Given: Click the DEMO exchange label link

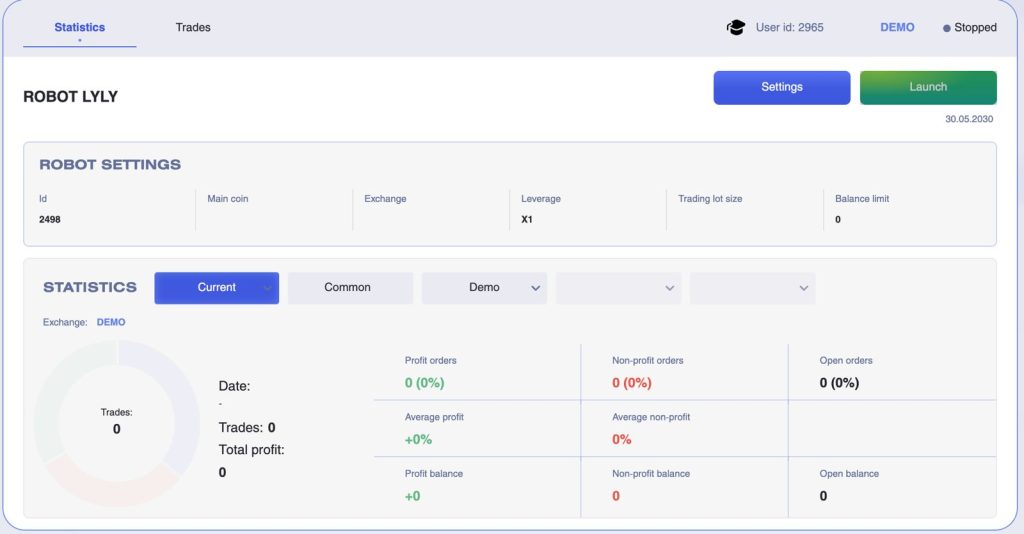Looking at the screenshot, I should (111, 323).
